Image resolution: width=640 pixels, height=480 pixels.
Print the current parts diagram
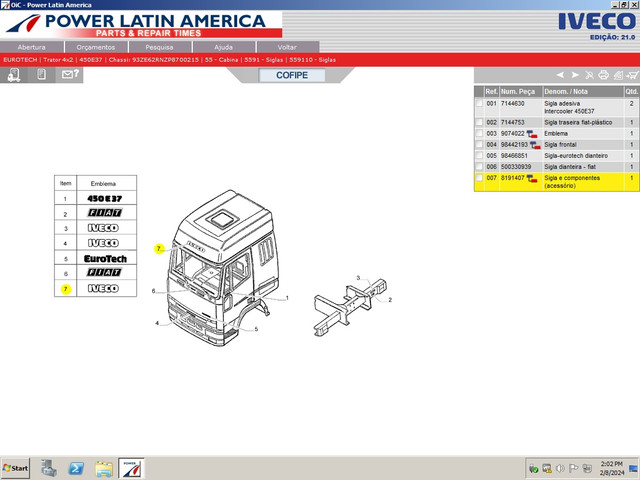[x=603, y=75]
